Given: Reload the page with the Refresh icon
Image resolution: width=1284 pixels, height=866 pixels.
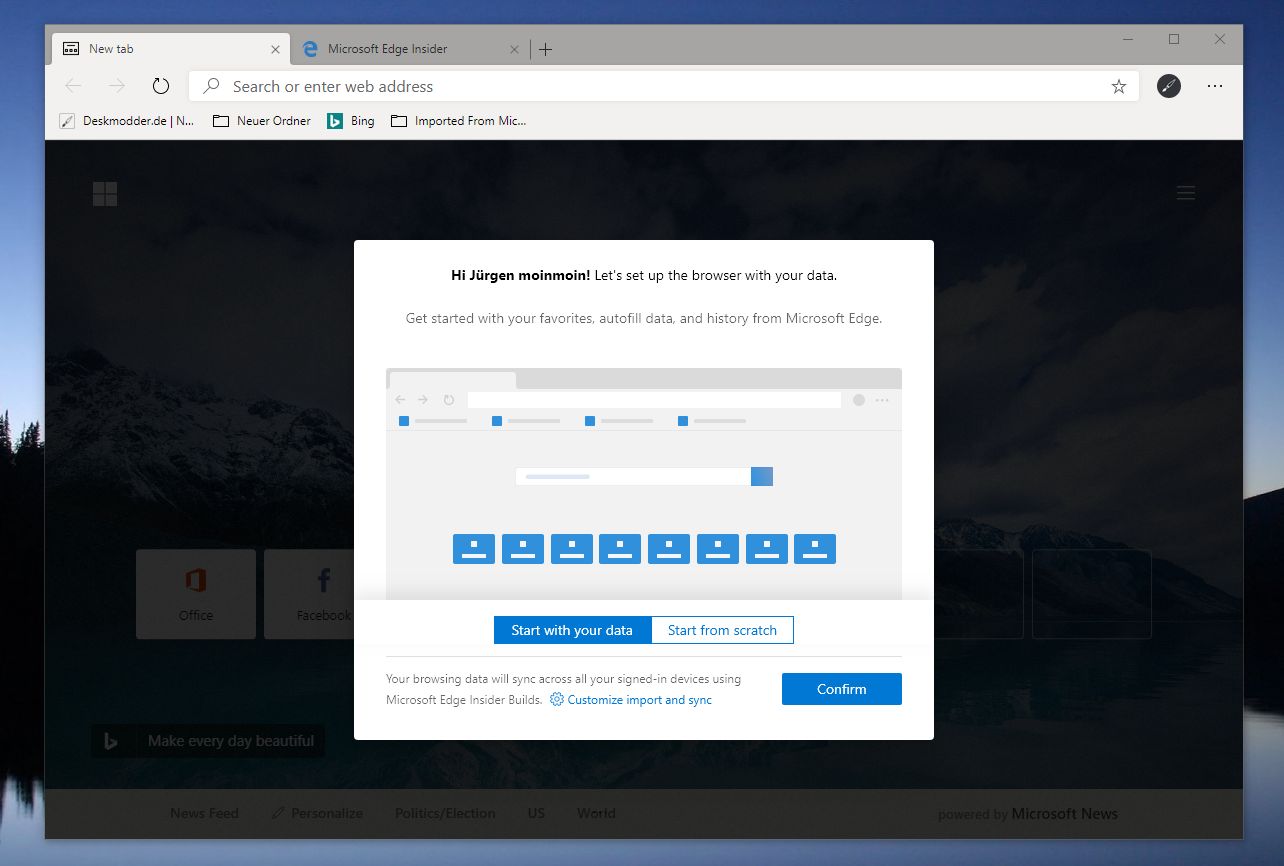Looking at the screenshot, I should pos(161,86).
